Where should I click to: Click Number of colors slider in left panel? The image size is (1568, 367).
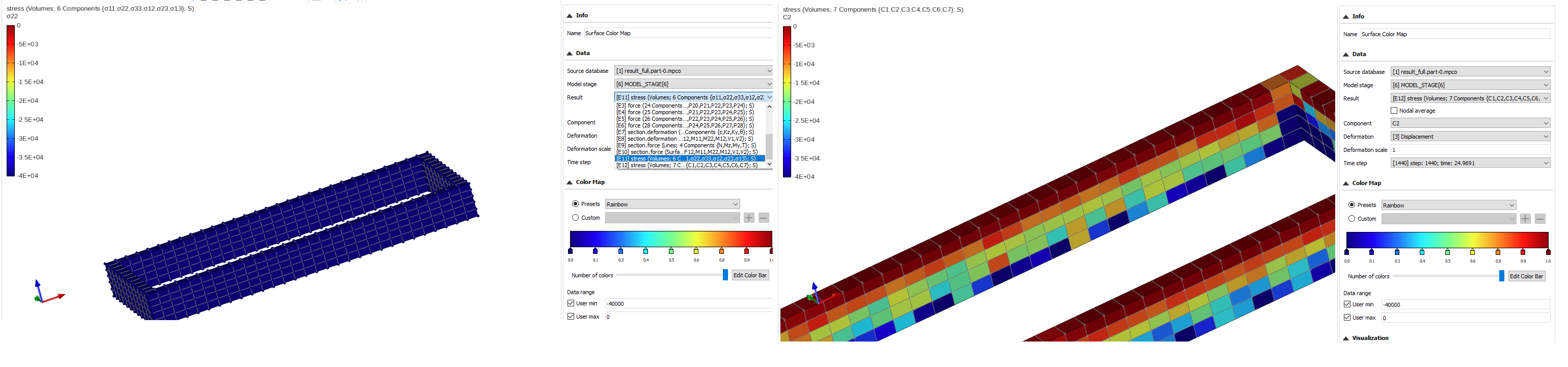(672, 275)
